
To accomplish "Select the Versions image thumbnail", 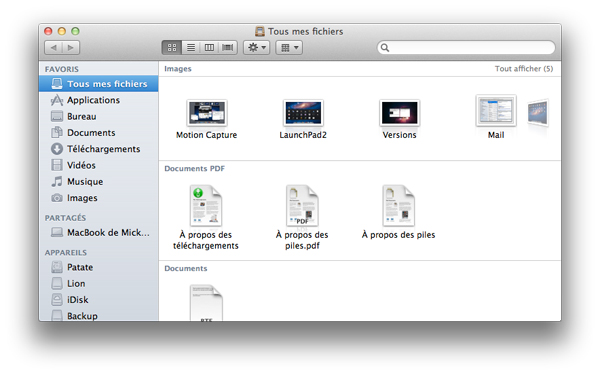I will pyautogui.click(x=399, y=113).
